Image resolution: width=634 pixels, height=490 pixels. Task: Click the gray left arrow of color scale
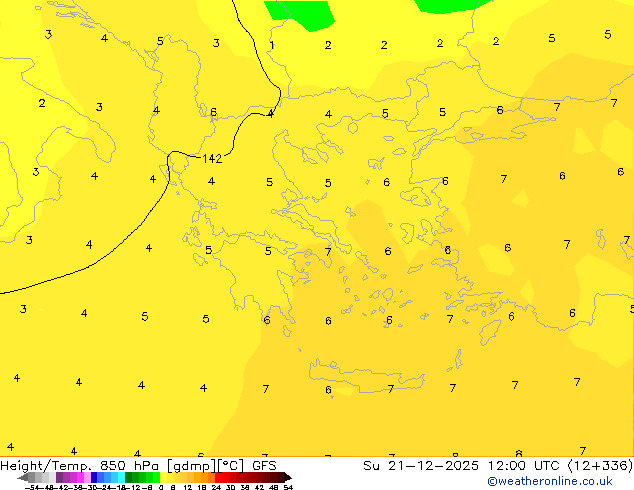click(23, 477)
